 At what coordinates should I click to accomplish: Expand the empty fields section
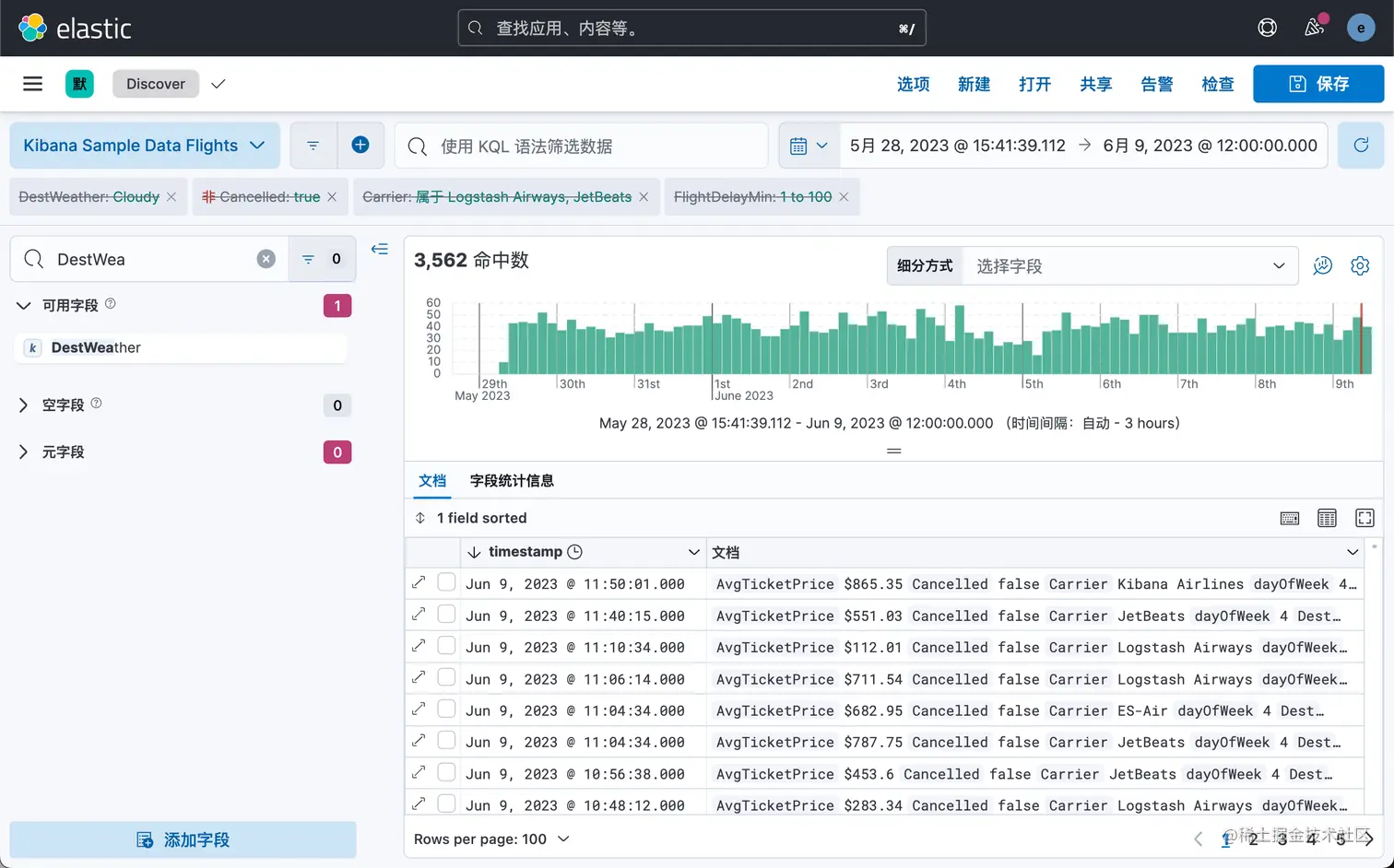(x=24, y=405)
